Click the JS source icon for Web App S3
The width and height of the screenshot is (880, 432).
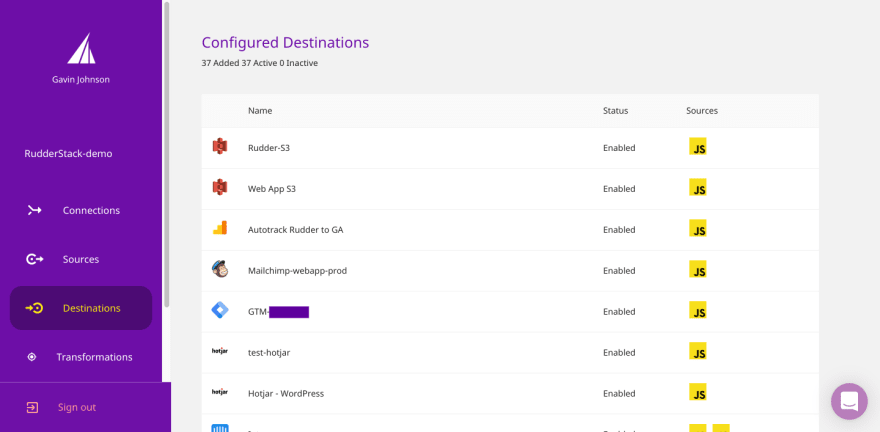coord(698,188)
